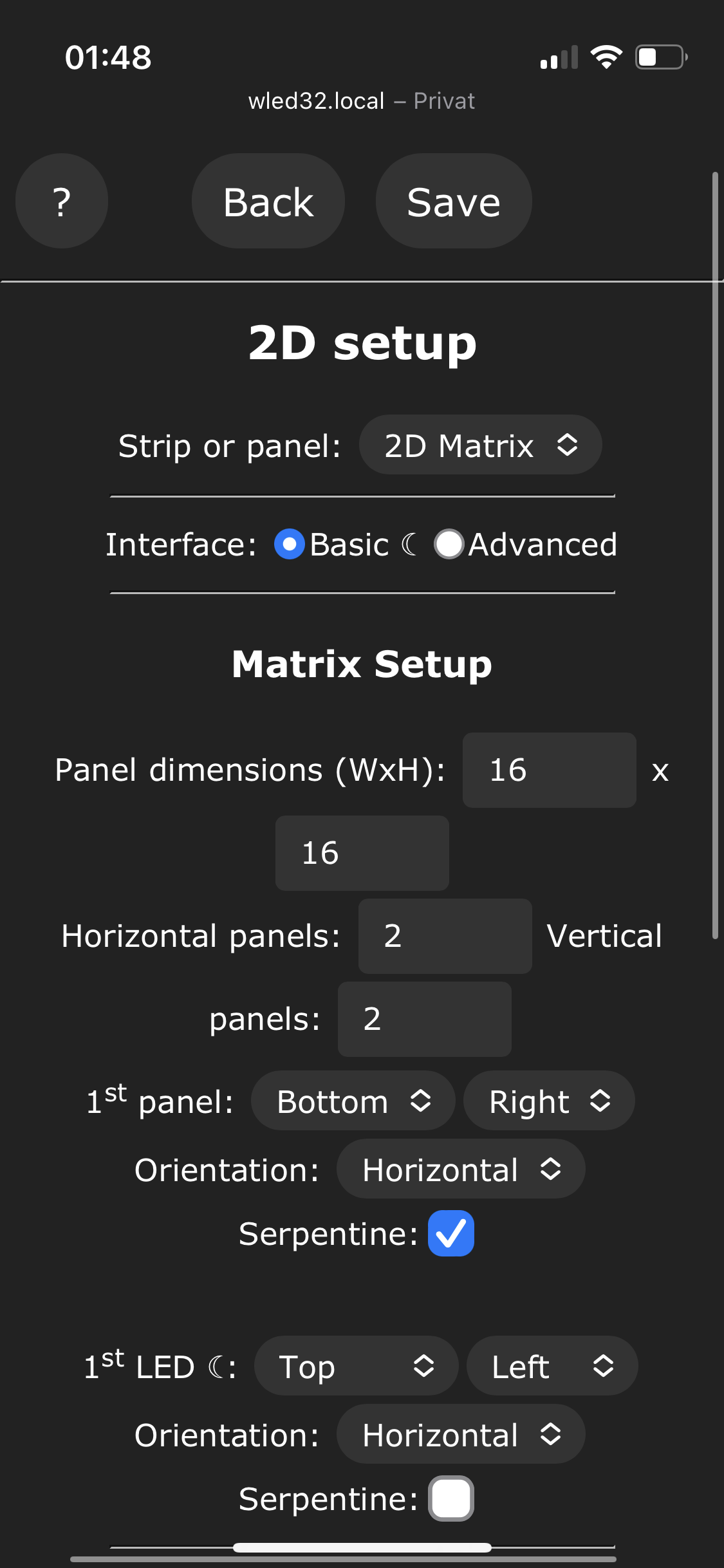
Task: Open the Strip or panel dropdown
Action: tap(479, 445)
